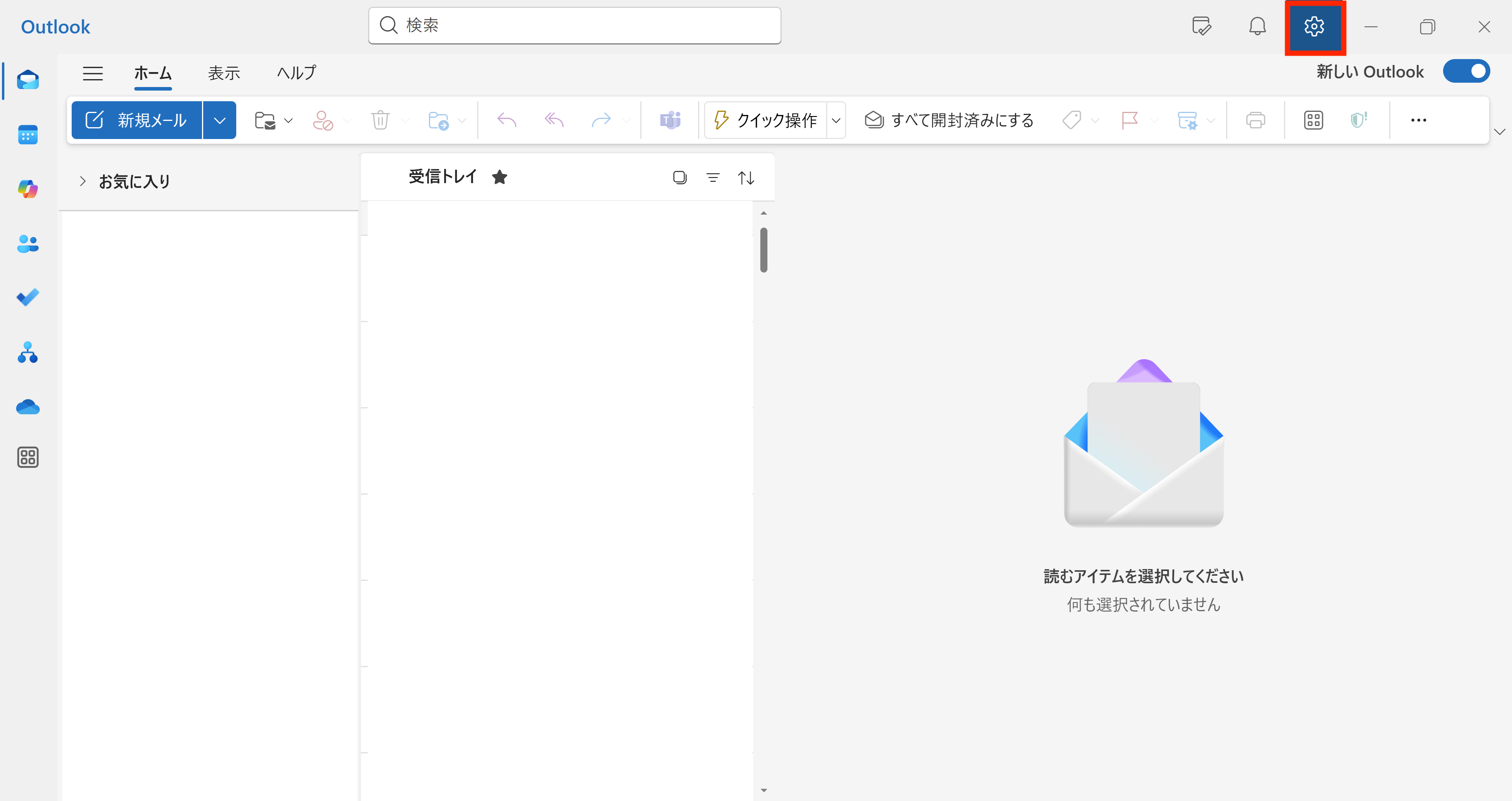
Task: Click the scrollbar down arrow
Action: (x=763, y=790)
